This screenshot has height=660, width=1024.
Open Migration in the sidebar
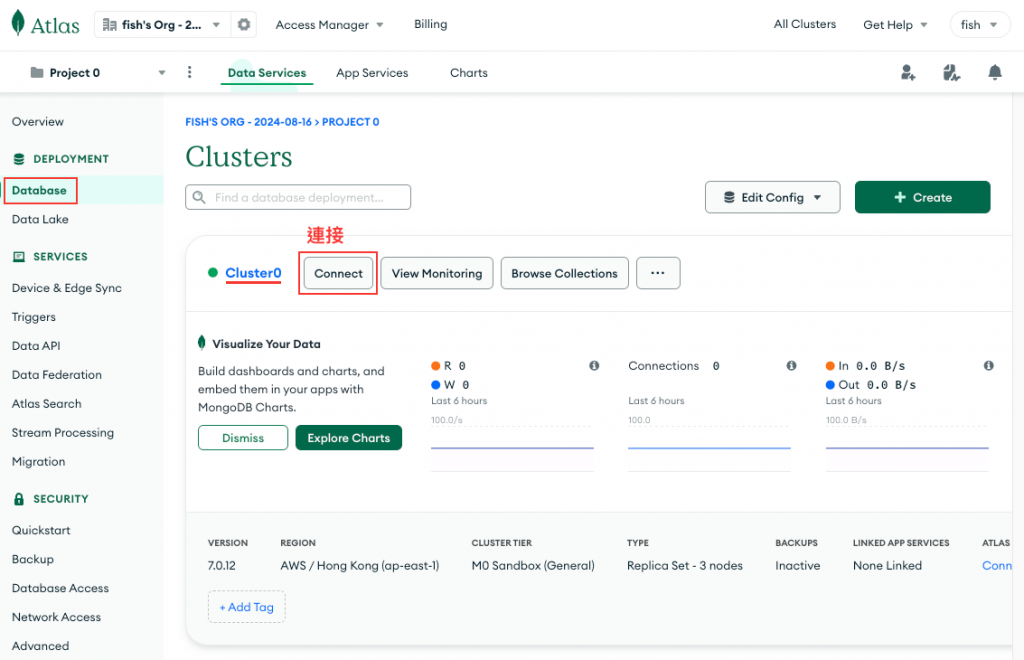39,462
